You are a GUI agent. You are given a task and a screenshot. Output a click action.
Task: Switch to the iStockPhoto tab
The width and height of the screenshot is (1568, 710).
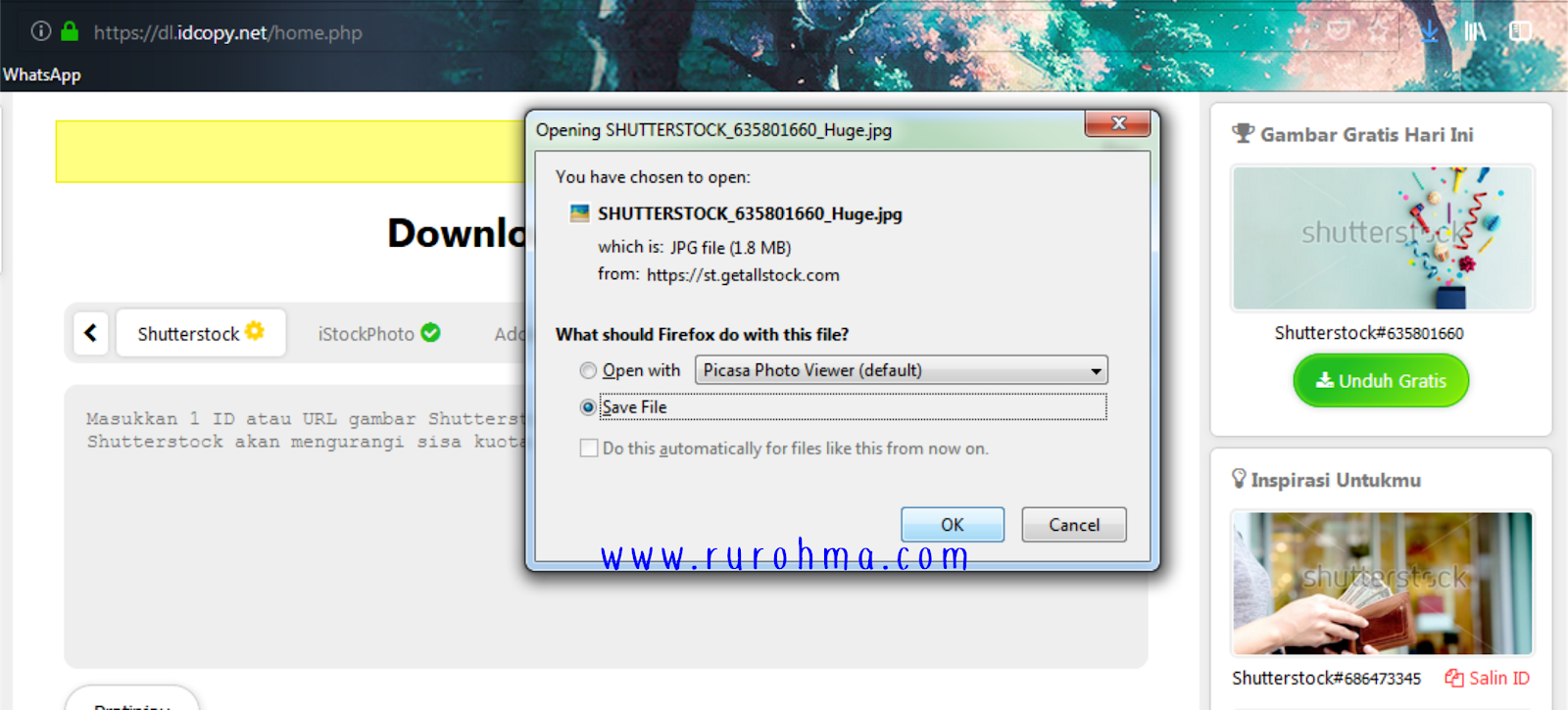tap(379, 333)
